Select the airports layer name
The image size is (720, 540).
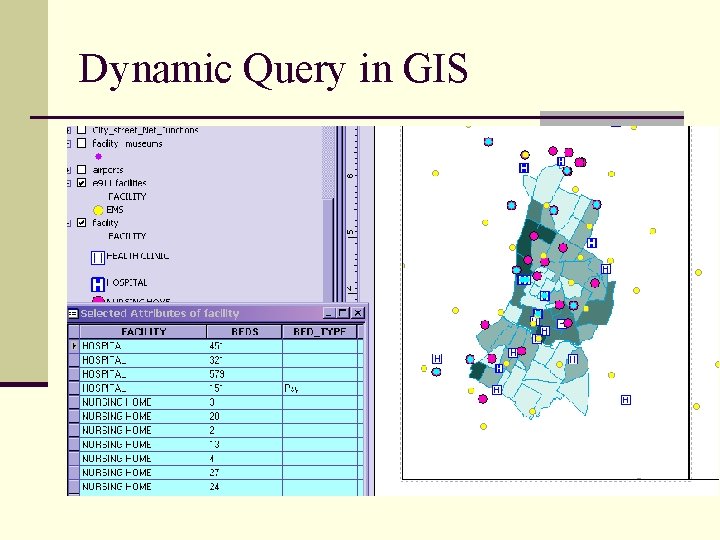click(107, 170)
